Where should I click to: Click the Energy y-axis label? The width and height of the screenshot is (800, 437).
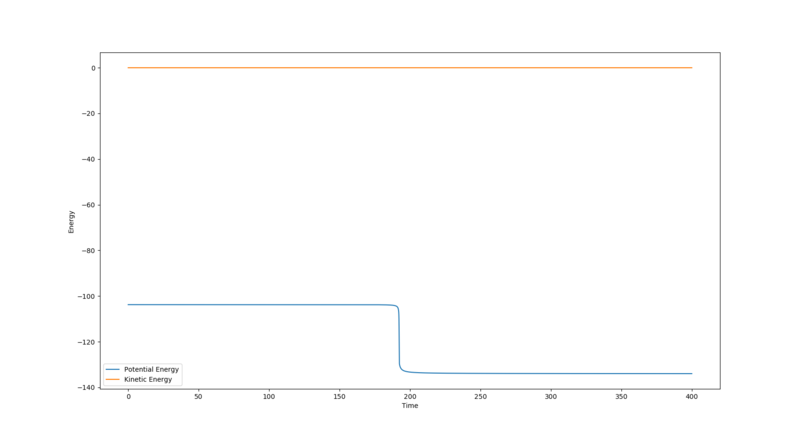coord(71,222)
